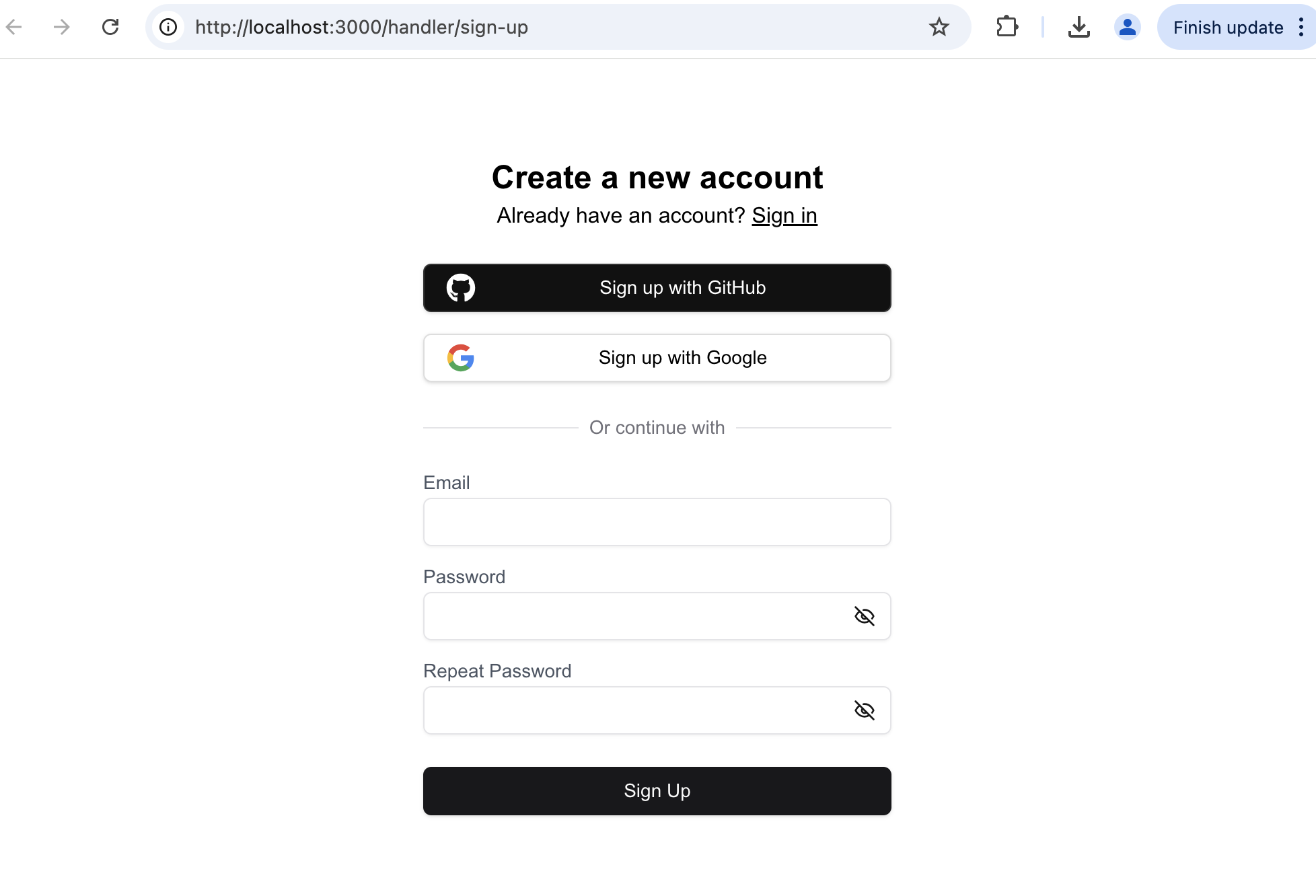Open the browser downloads icon
1316x896 pixels.
[1079, 27]
